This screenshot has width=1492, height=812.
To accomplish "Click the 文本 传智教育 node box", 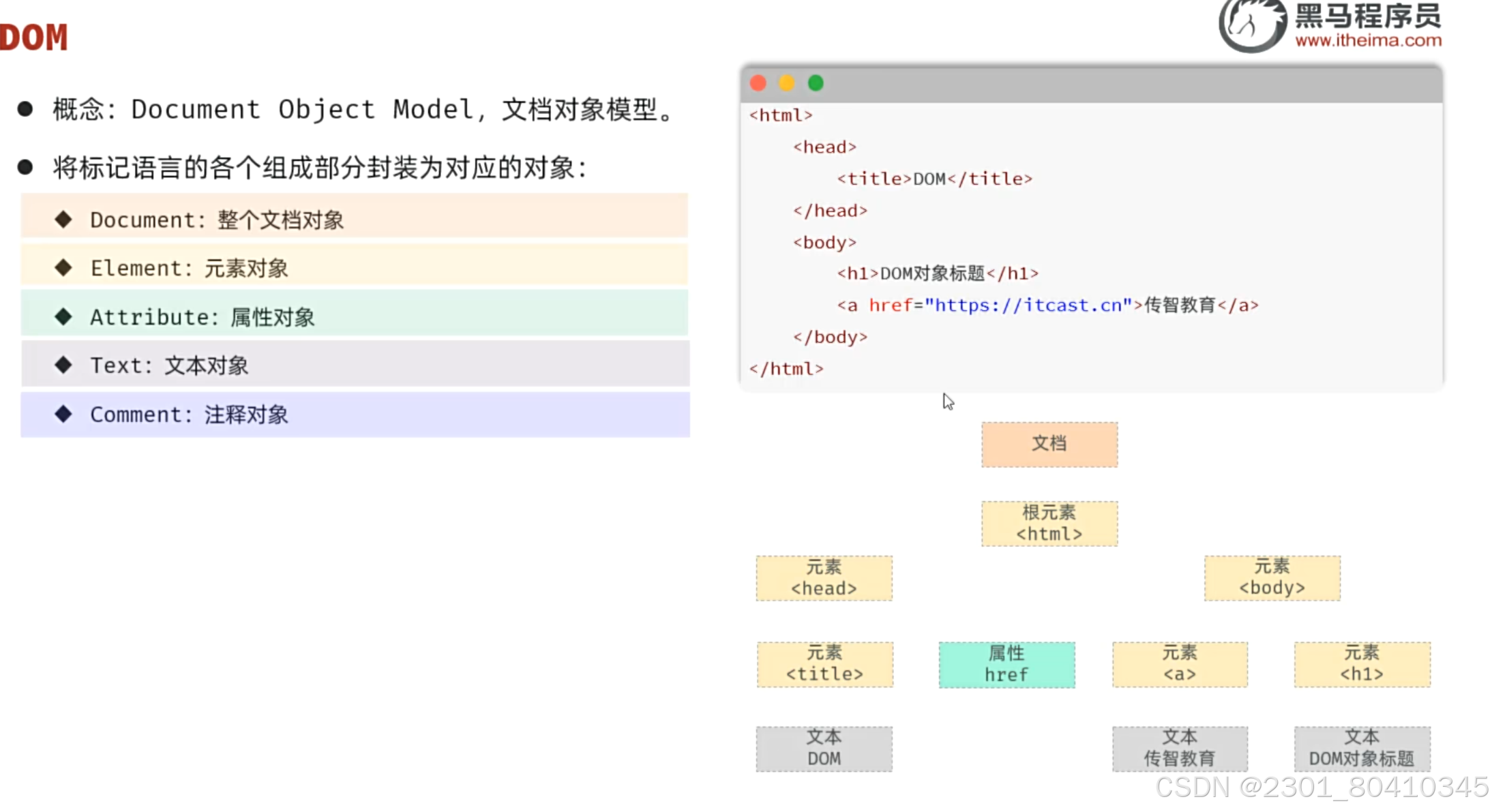I will (x=1180, y=748).
